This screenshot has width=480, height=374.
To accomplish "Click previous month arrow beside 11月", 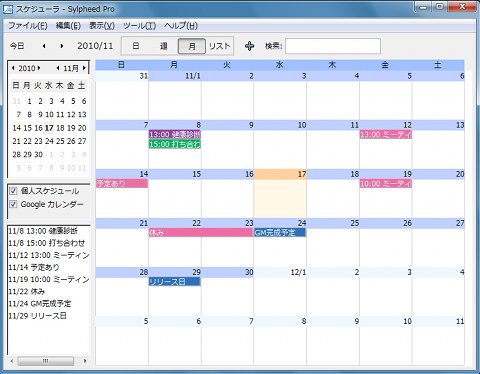I will 58,68.
